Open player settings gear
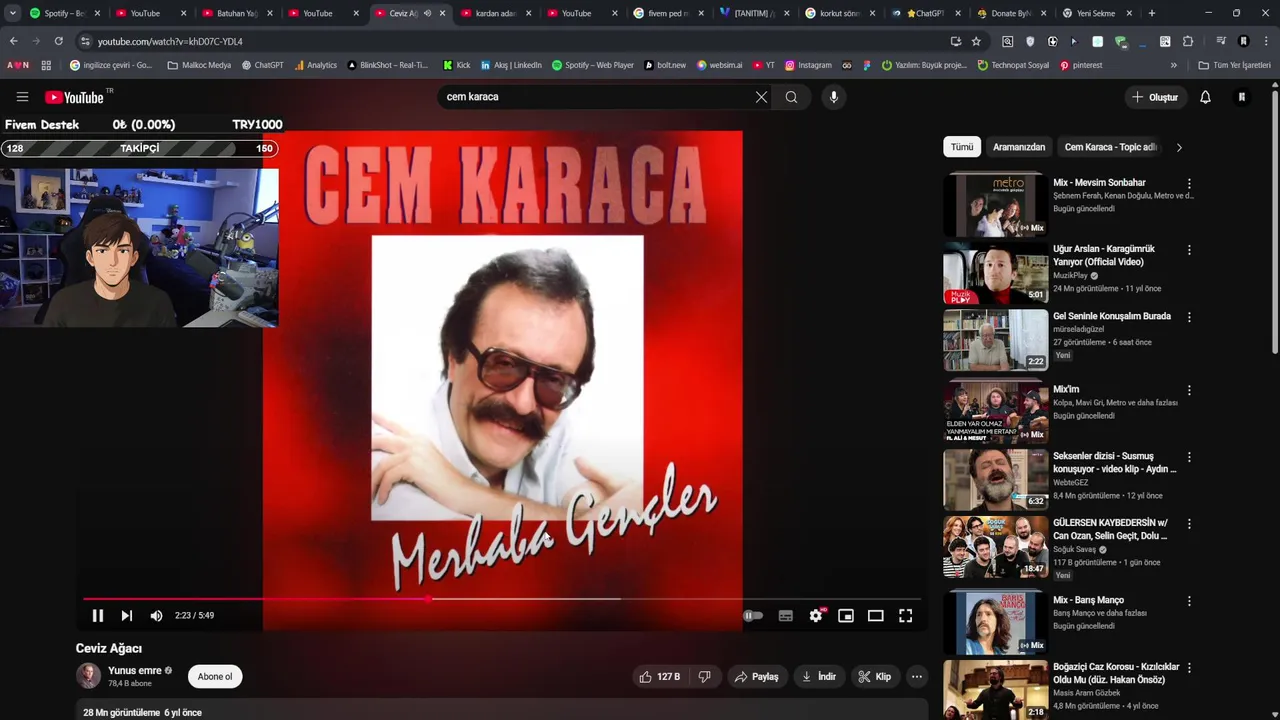Screen dimensions: 1280x720 (x=816, y=616)
